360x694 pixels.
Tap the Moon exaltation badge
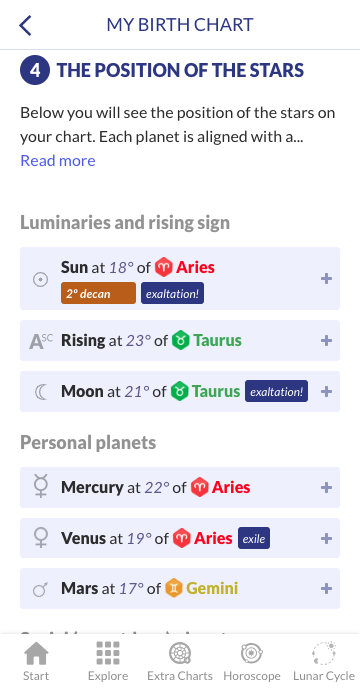(277, 392)
